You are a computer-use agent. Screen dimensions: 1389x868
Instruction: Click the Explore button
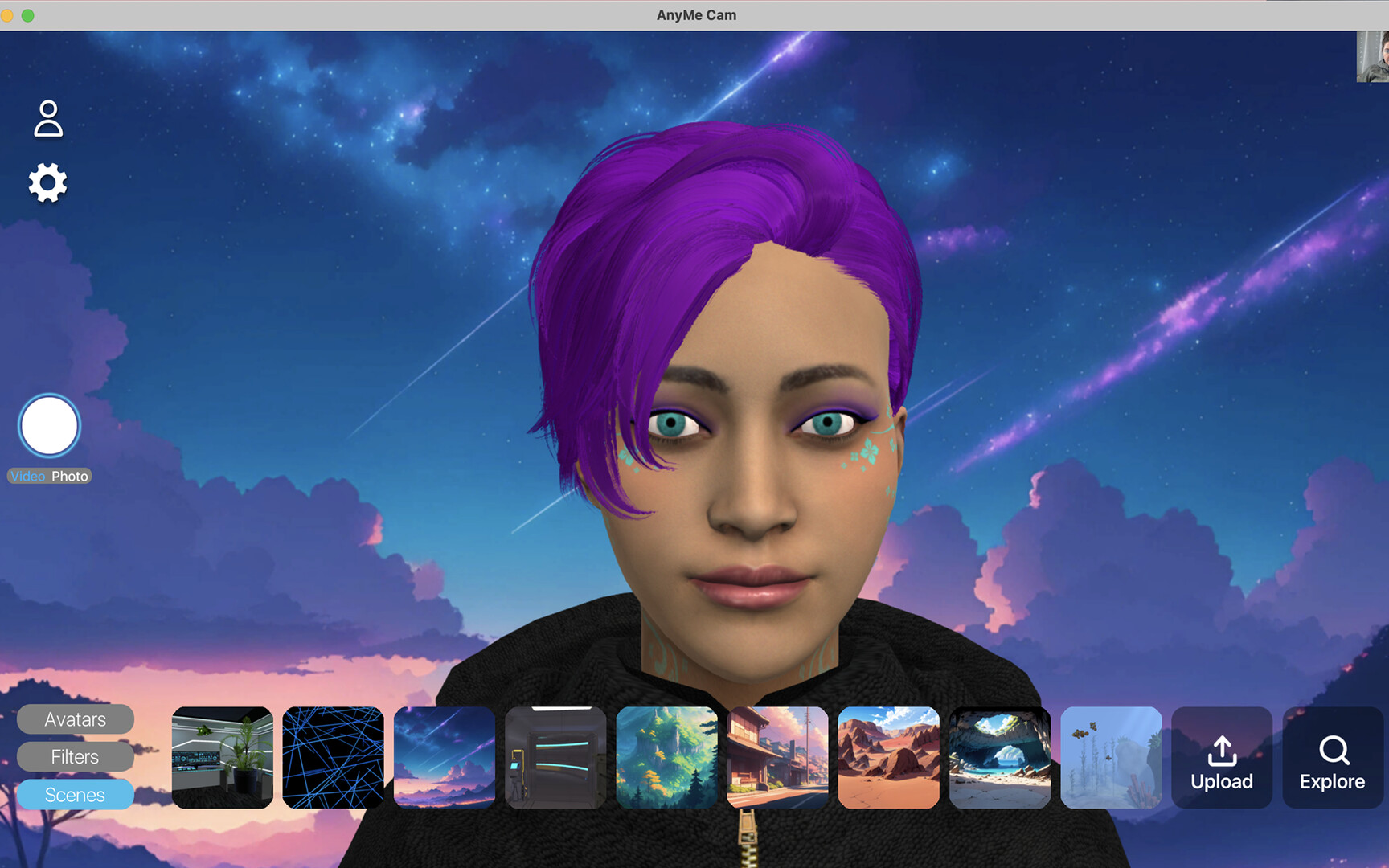(1331, 759)
